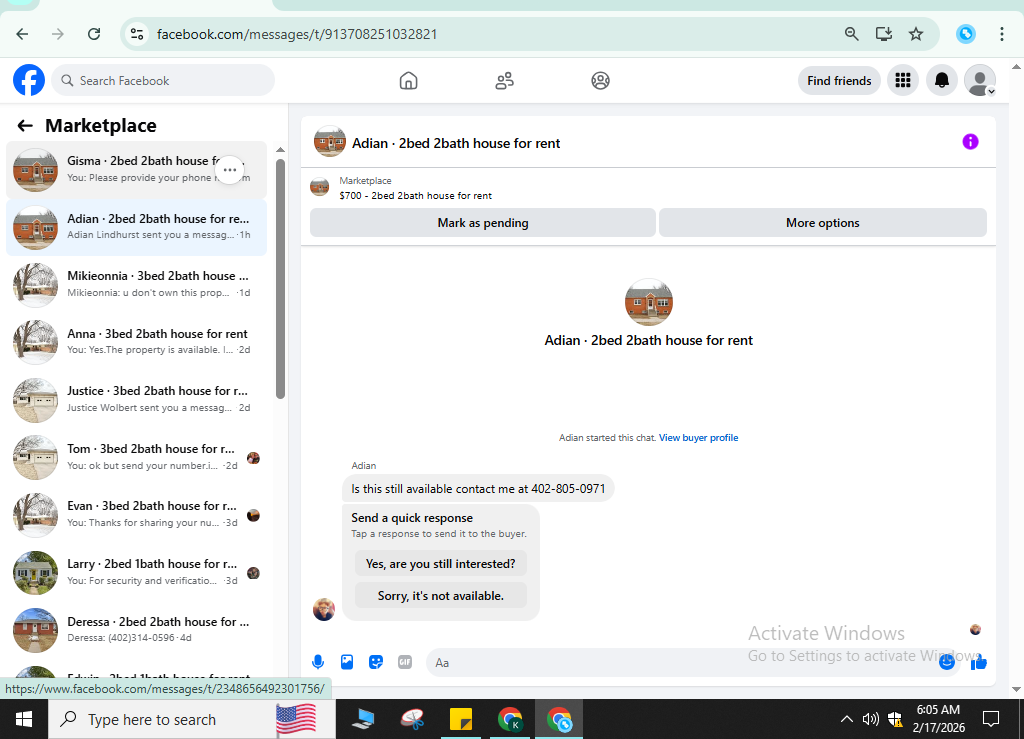Select the Adian 2bed 2bath conversation

(x=136, y=227)
